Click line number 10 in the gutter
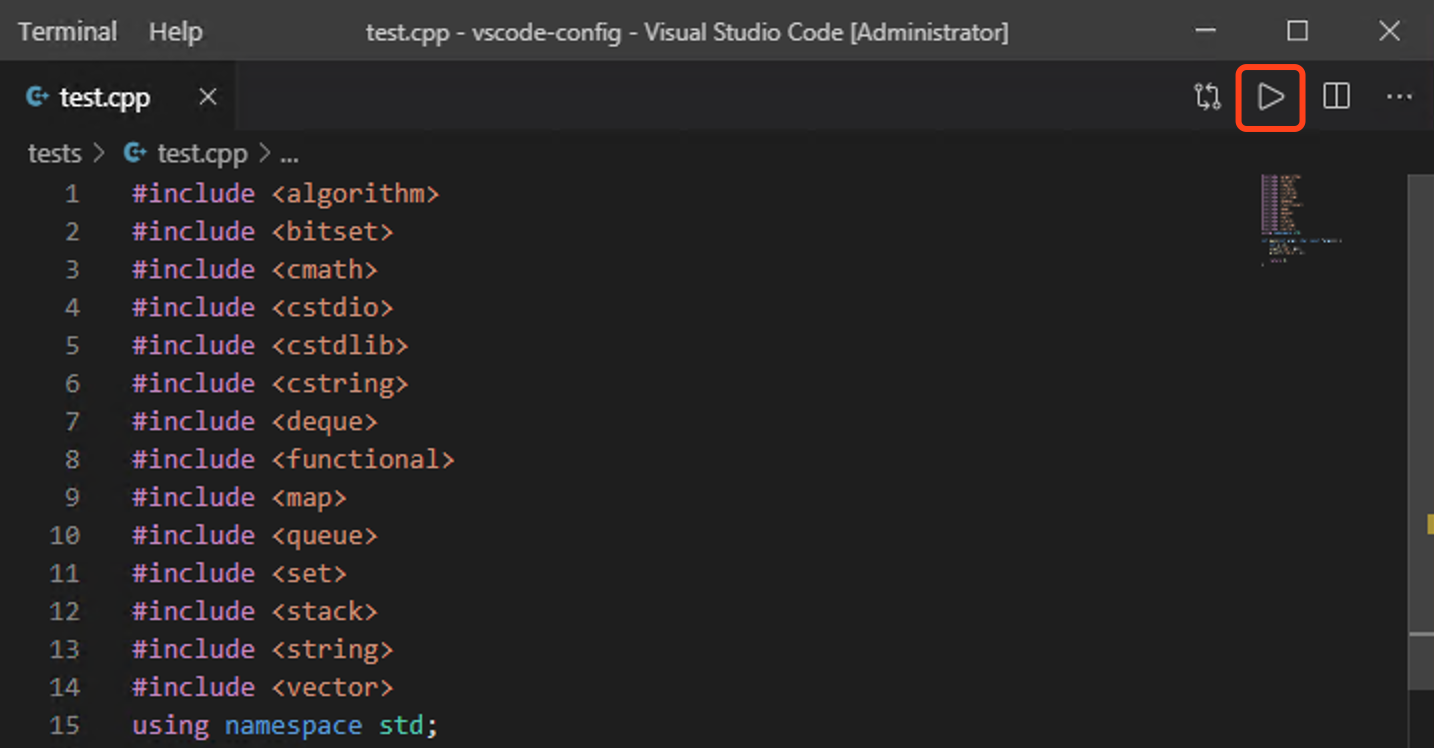The height and width of the screenshot is (748, 1434). (x=64, y=535)
